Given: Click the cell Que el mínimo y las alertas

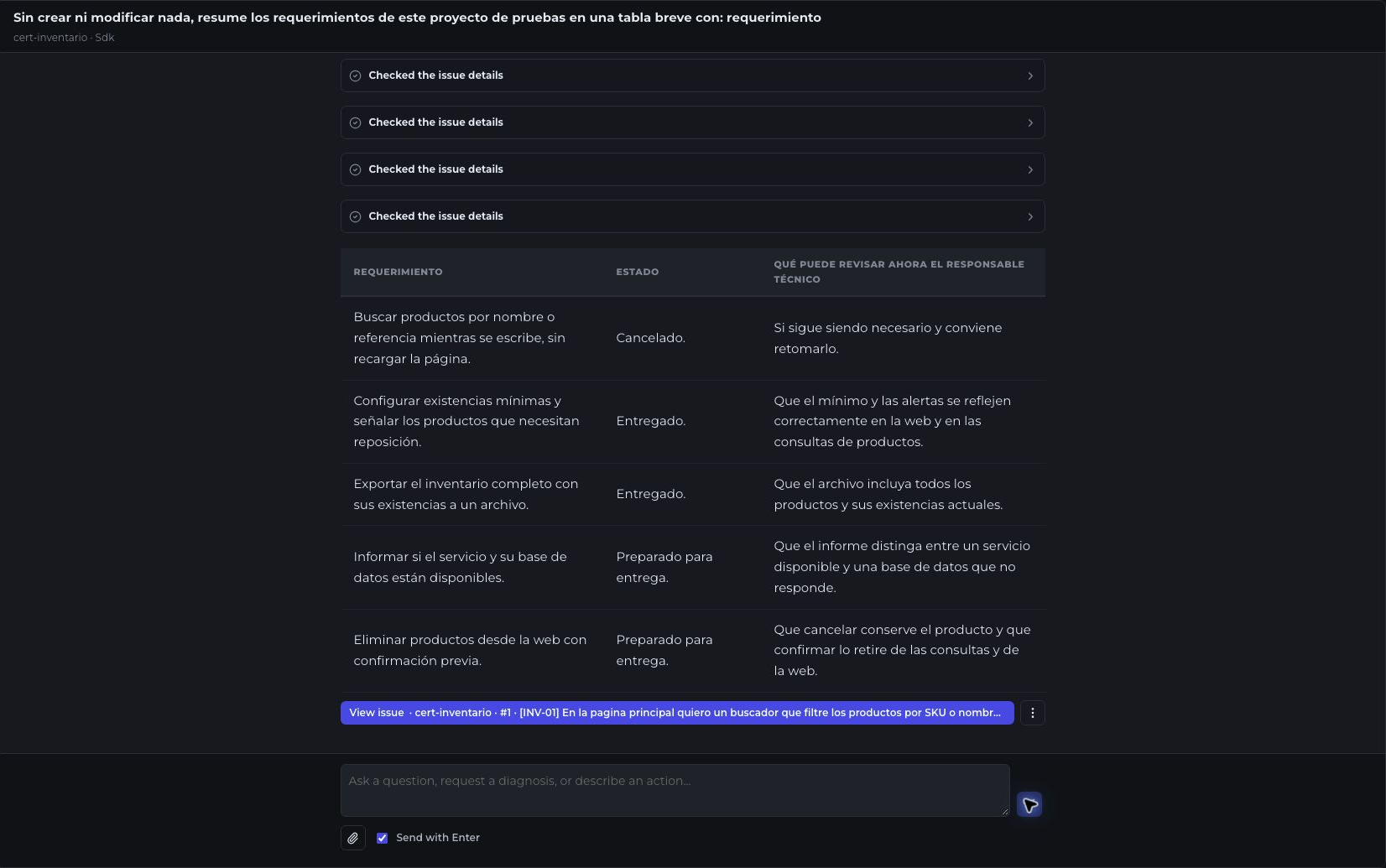Looking at the screenshot, I should click(892, 421).
